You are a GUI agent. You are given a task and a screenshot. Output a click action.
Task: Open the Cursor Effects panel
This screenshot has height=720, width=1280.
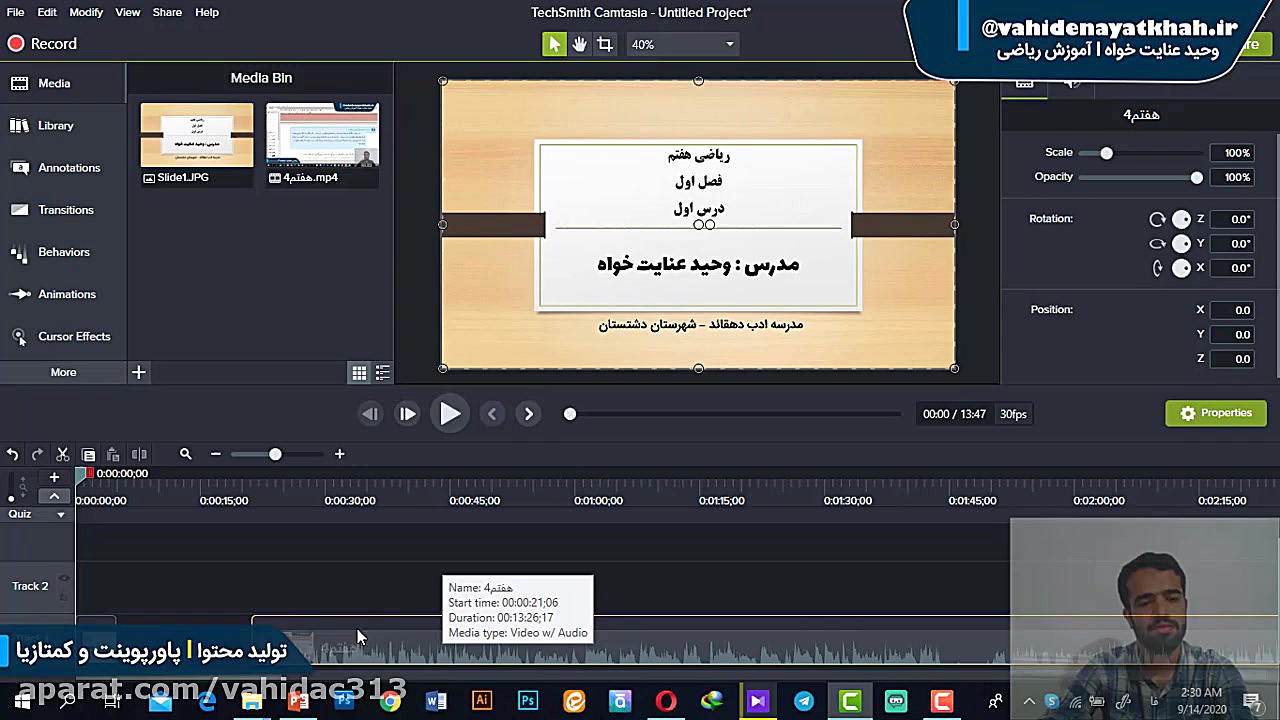pyautogui.click(x=74, y=336)
